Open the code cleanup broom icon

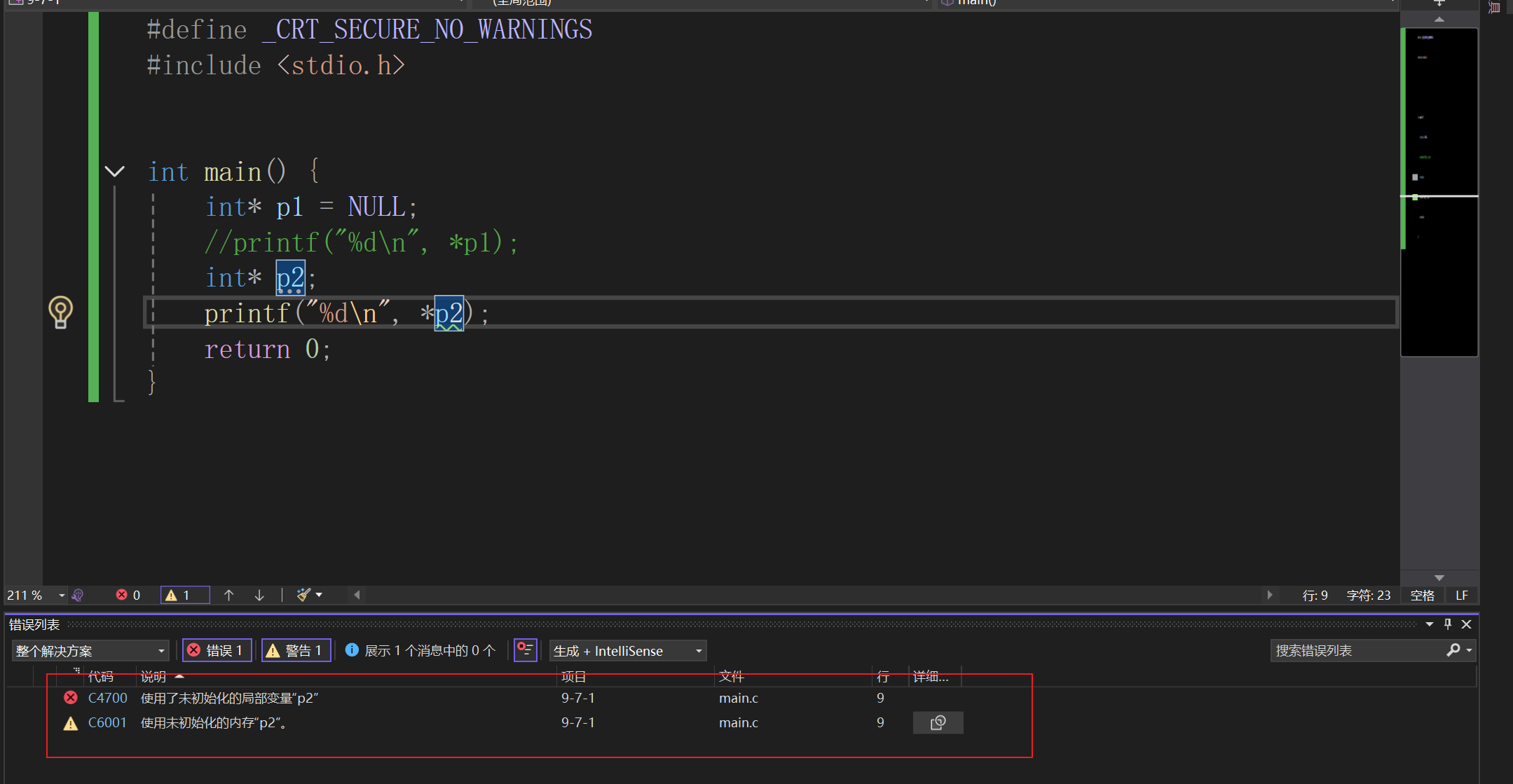303,595
